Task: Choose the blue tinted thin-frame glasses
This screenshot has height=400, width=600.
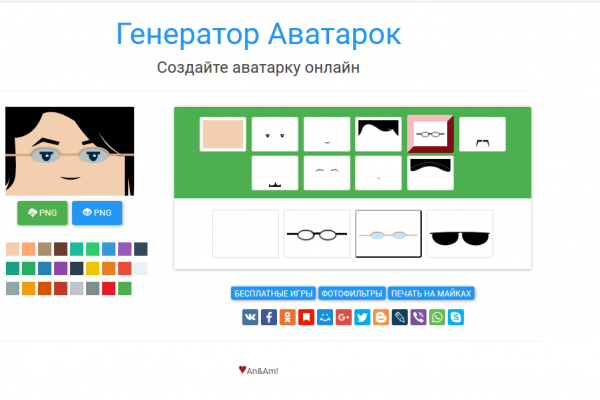Action: pyautogui.click(x=388, y=234)
